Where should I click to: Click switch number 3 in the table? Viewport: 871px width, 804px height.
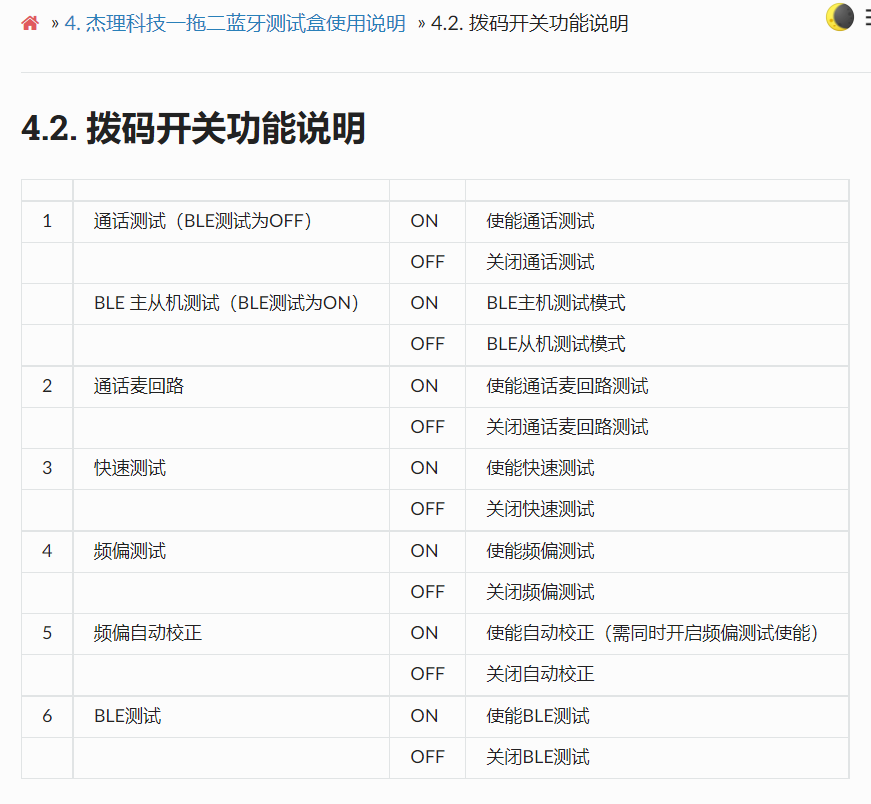pos(47,468)
